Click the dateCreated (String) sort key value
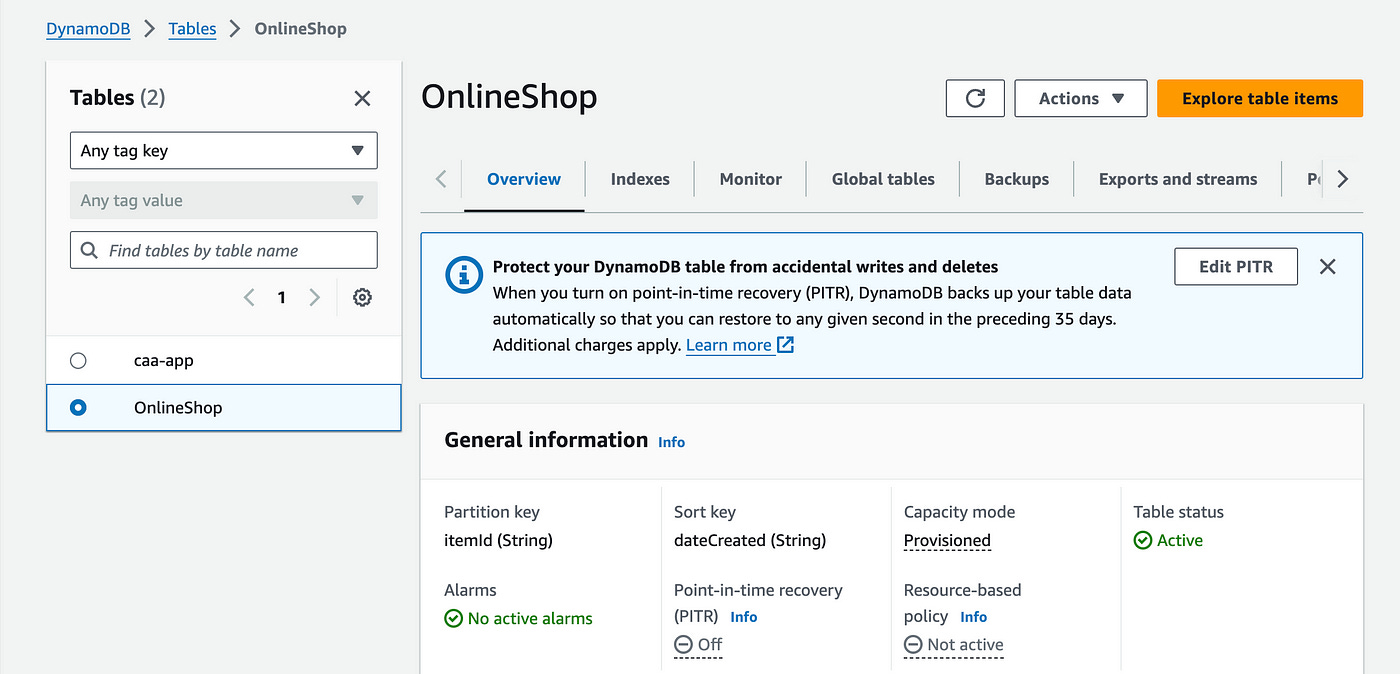Screen dimensions: 1400x674 coord(750,540)
